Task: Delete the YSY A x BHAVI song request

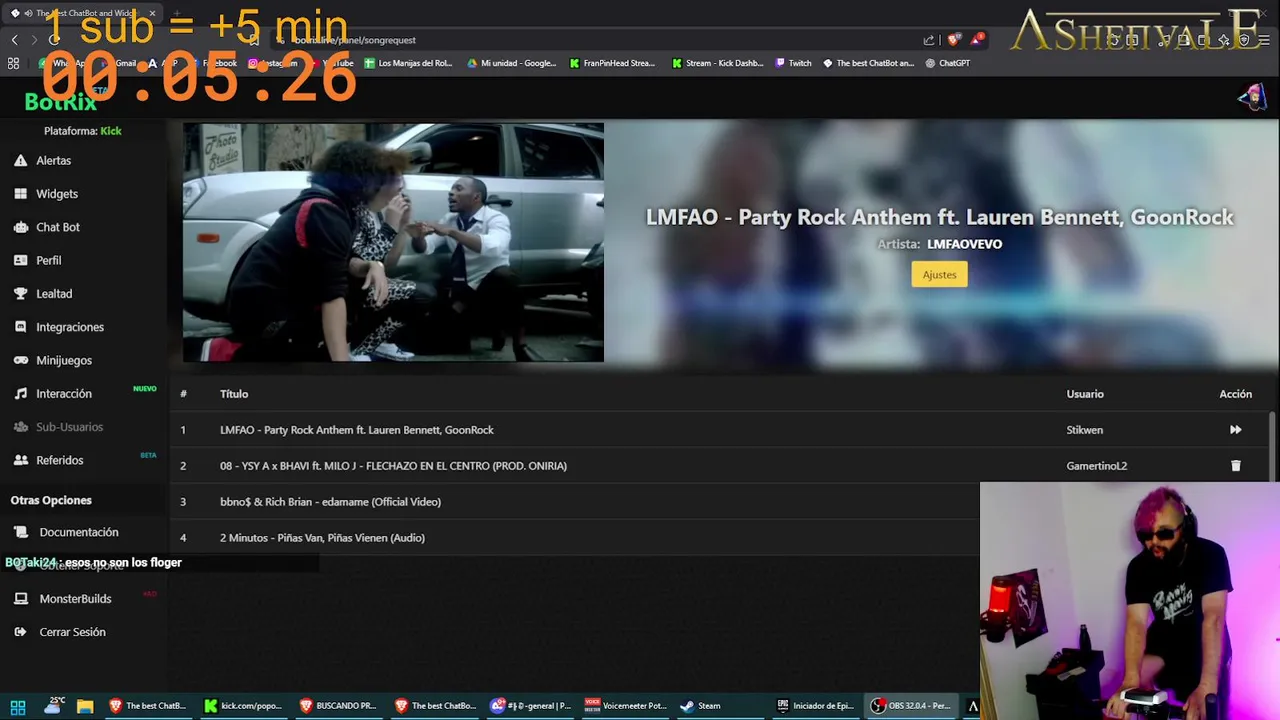Action: (x=1235, y=466)
